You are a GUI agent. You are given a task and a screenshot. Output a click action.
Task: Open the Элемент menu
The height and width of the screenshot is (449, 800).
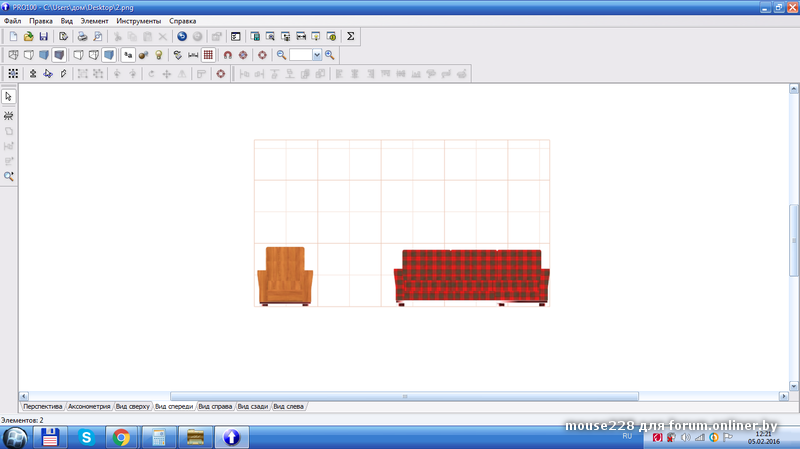[x=94, y=21]
